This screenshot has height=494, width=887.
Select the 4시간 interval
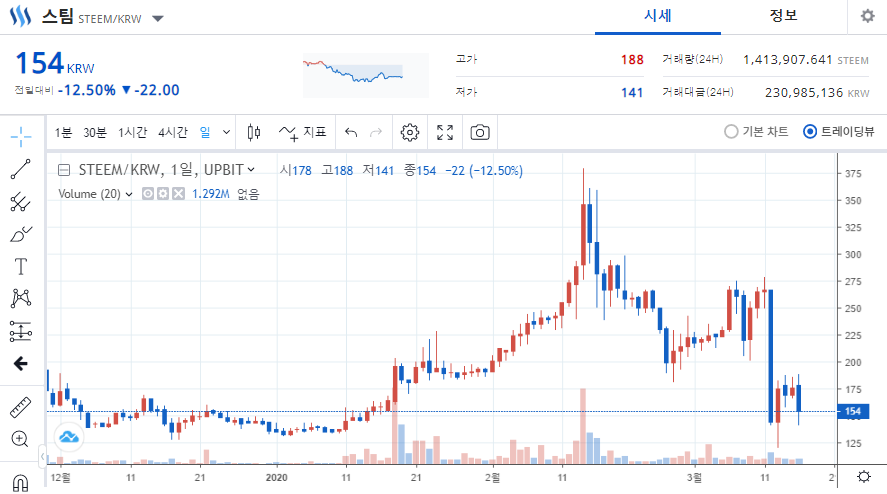173,132
